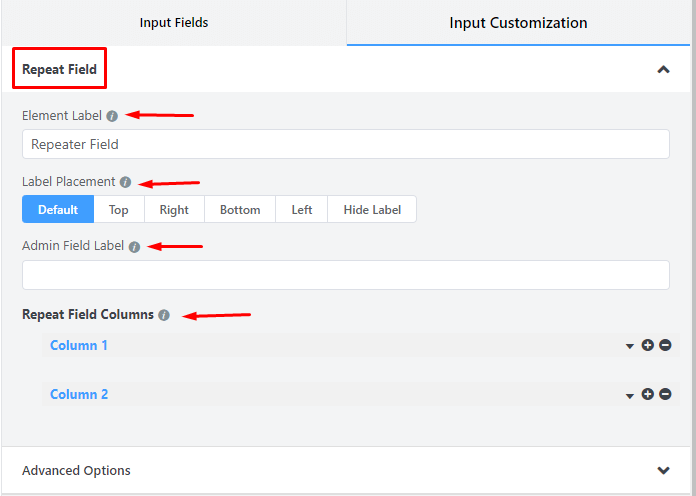
Task: Set label placement to Top
Action: click(118, 209)
